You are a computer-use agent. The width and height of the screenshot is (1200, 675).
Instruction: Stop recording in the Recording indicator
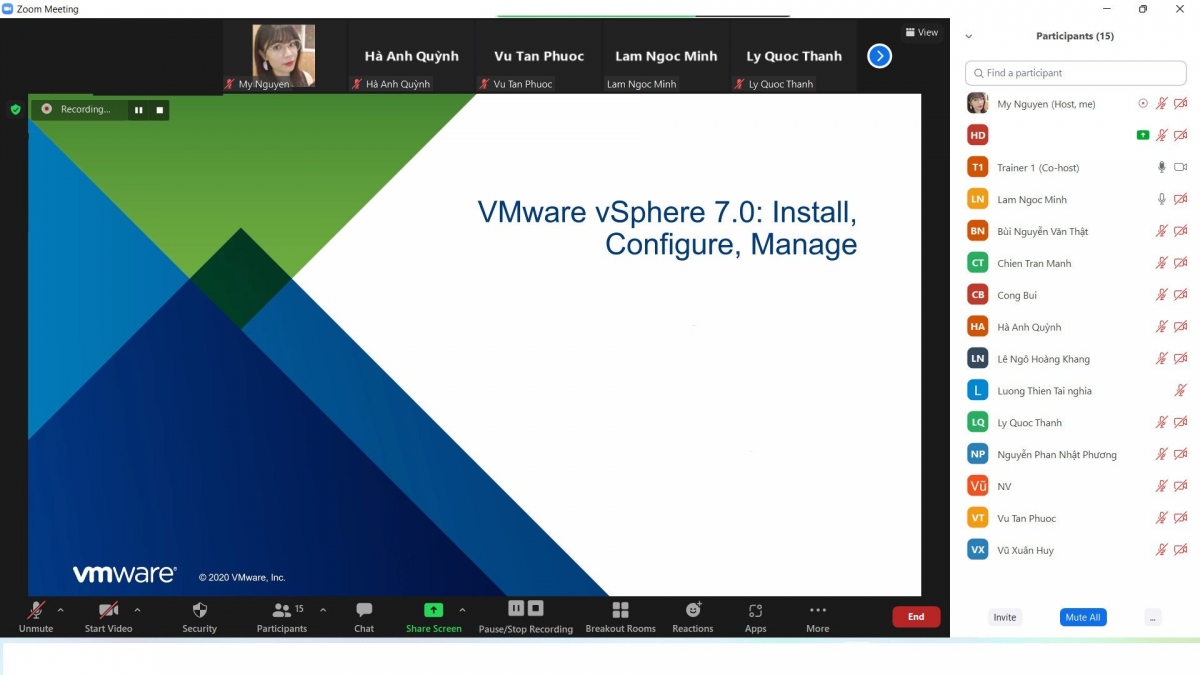(x=159, y=110)
